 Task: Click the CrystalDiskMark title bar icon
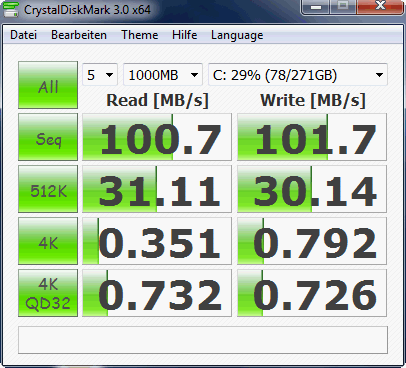tap(12, 9)
